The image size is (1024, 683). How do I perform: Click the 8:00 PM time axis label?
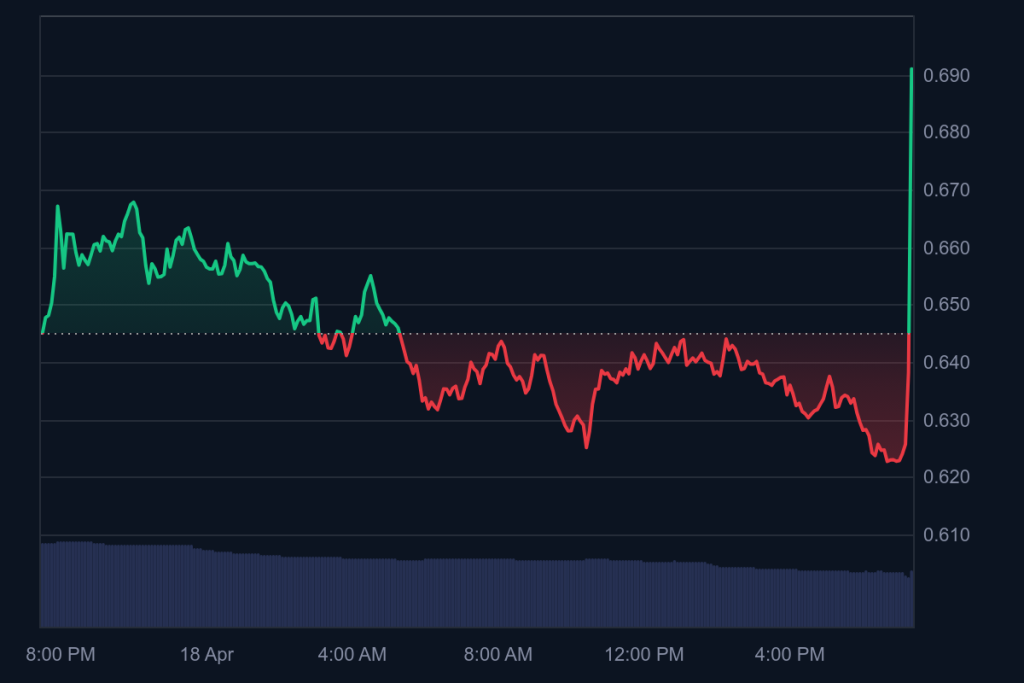pyautogui.click(x=61, y=655)
